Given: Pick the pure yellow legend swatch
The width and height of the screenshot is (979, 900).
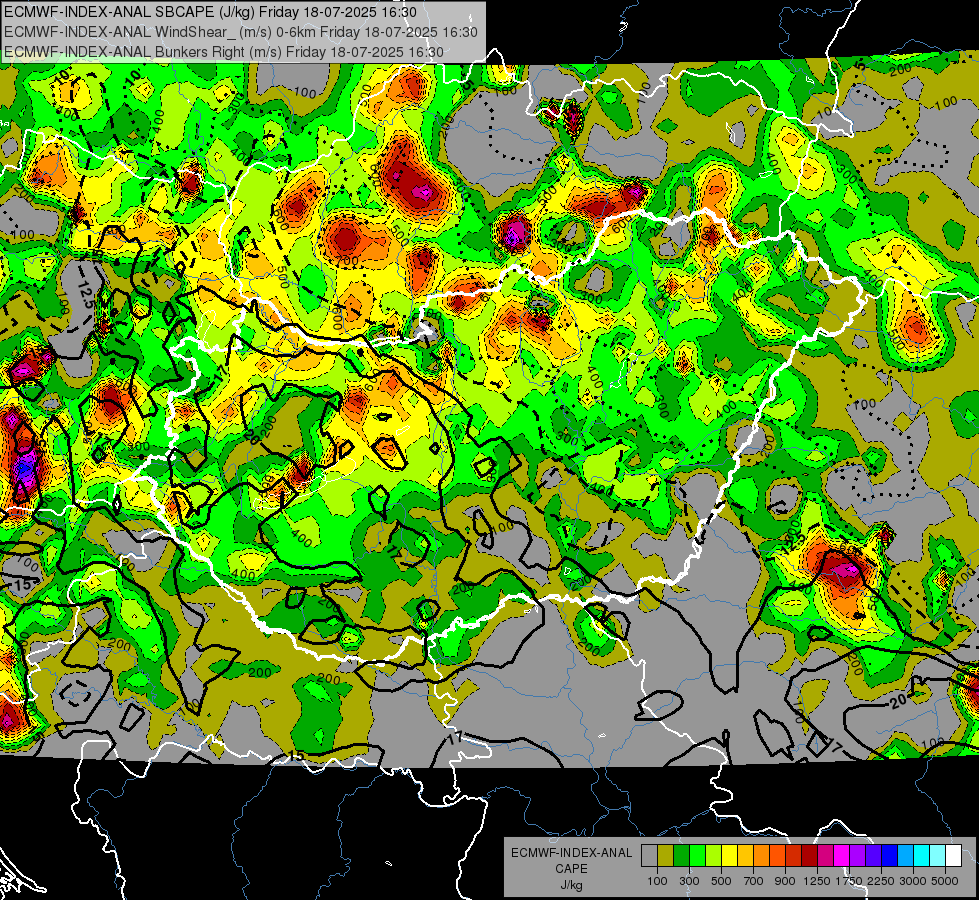Looking at the screenshot, I should 729,855.
